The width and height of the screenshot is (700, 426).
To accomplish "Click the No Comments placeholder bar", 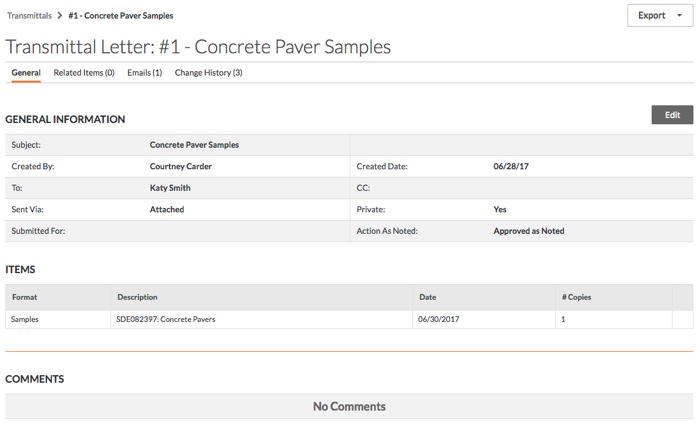I will click(x=349, y=406).
